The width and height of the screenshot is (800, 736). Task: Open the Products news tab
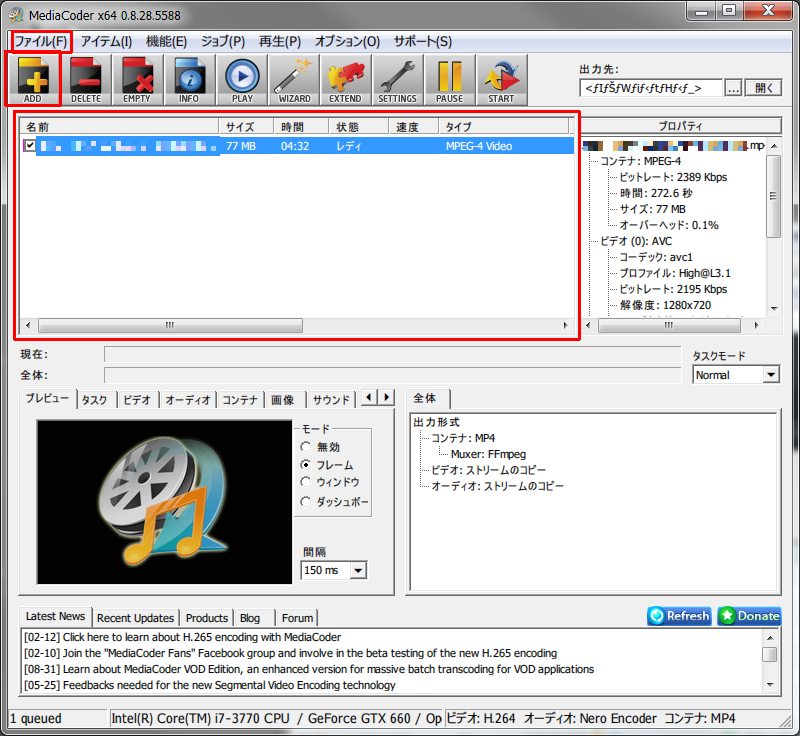(207, 618)
